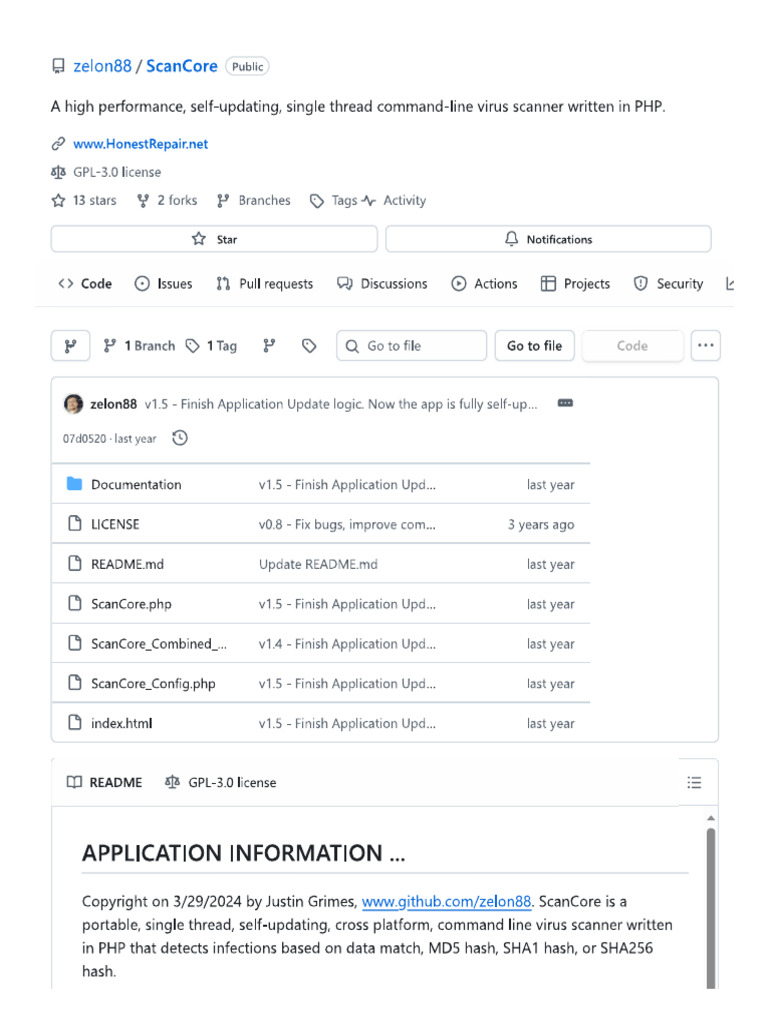Select the GPL-3.0 license tab in the readme panel
Image resolution: width=768 pixels, height=1024 pixels.
tap(221, 782)
